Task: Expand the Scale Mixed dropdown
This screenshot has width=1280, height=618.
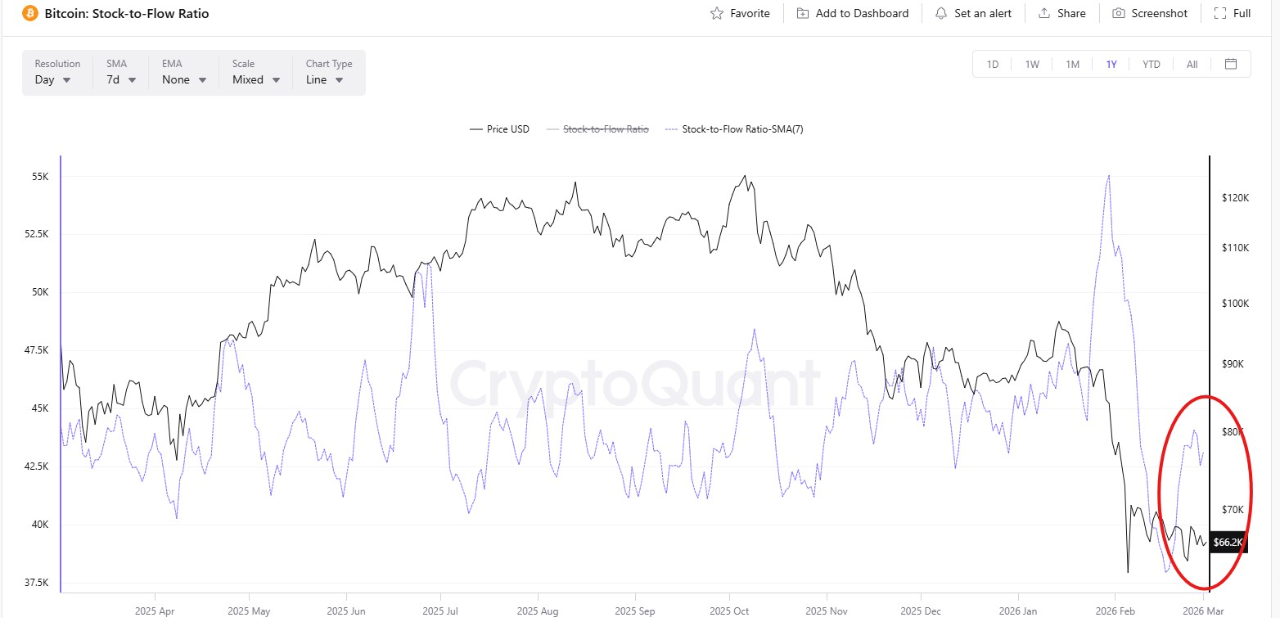Action: (255, 80)
